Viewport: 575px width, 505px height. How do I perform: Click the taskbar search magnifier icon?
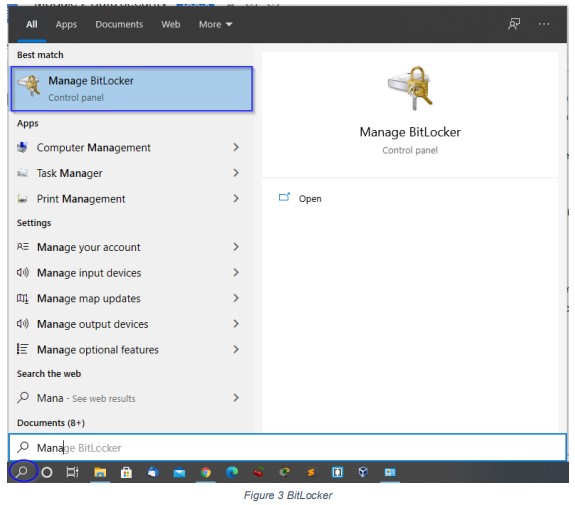click(23, 471)
